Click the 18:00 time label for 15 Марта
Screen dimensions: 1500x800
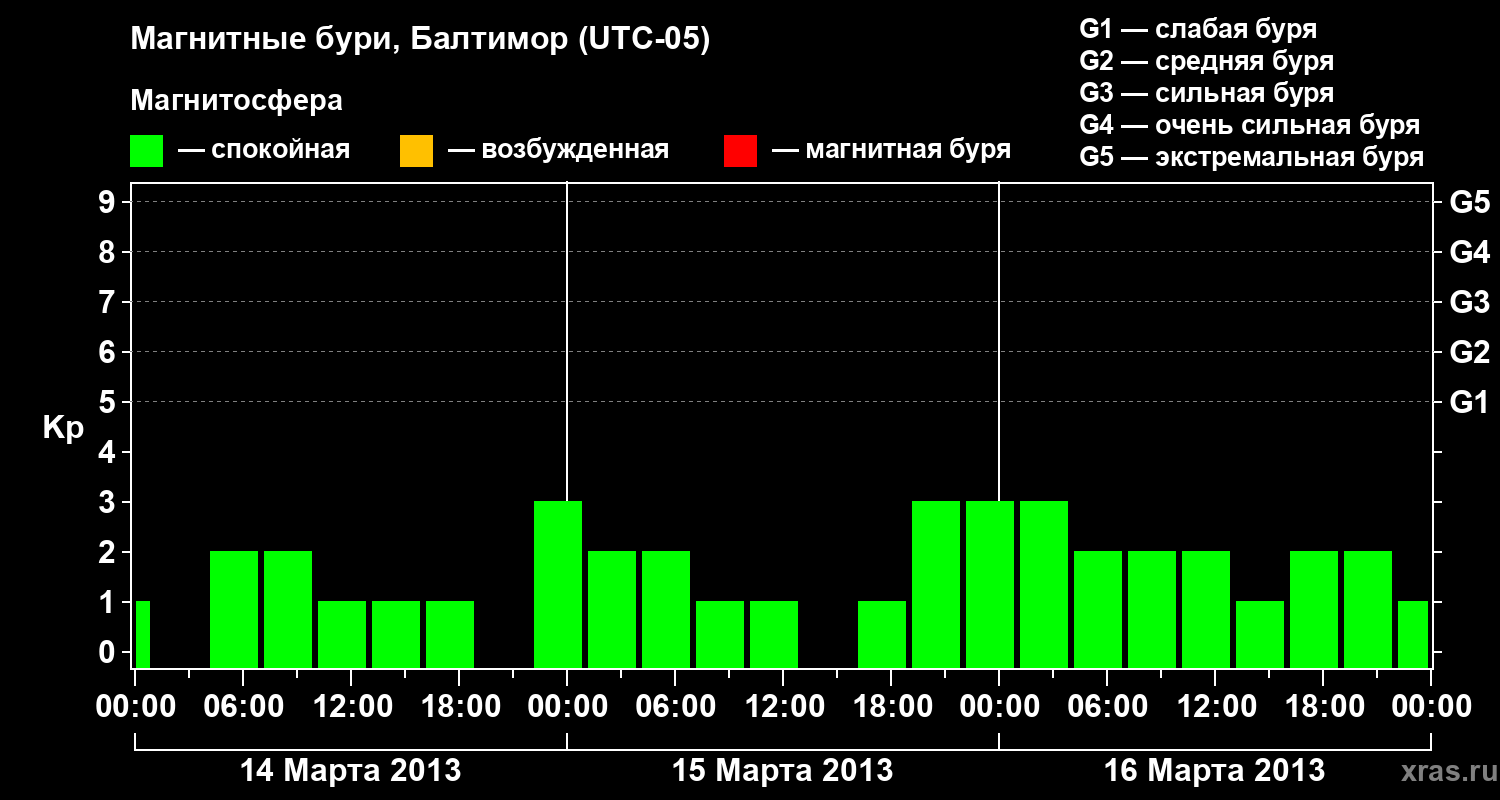coord(891,707)
